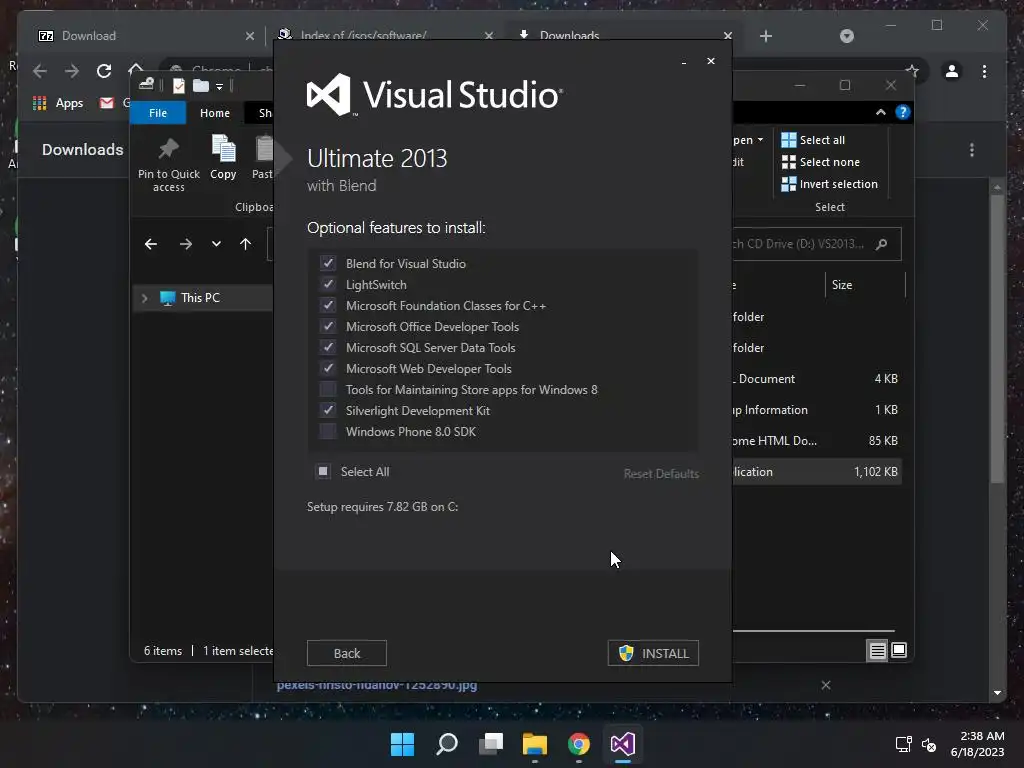1024x768 pixels.
Task: Switch to the Index of /isos/software/ tab
Action: pos(385,35)
